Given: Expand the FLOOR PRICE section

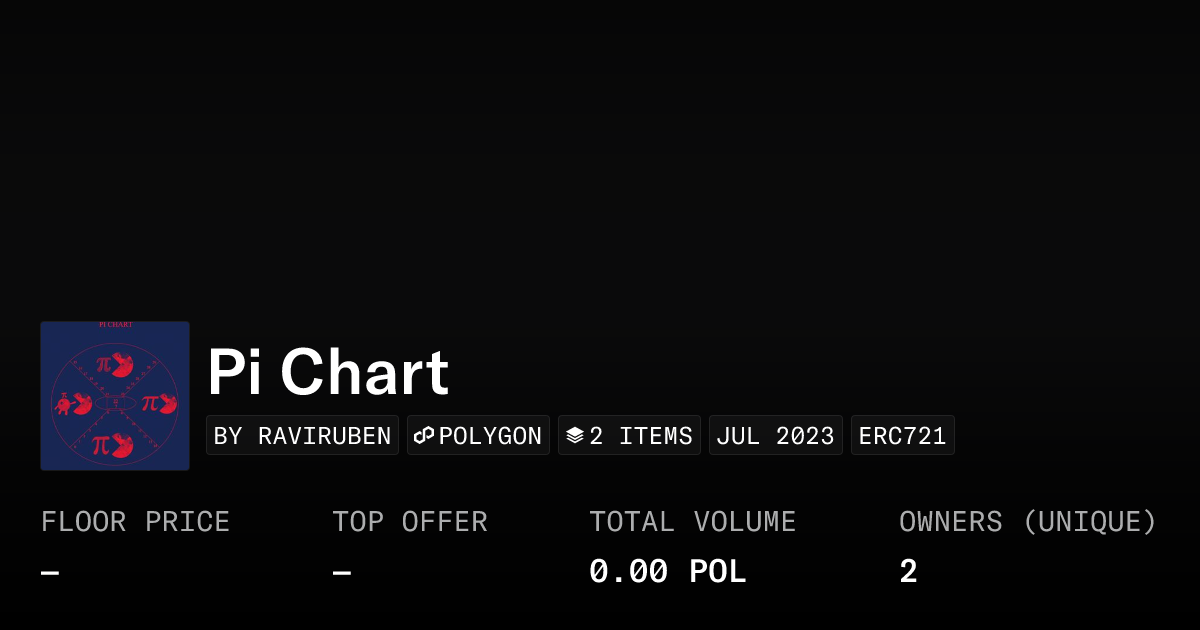Looking at the screenshot, I should 135,521.
